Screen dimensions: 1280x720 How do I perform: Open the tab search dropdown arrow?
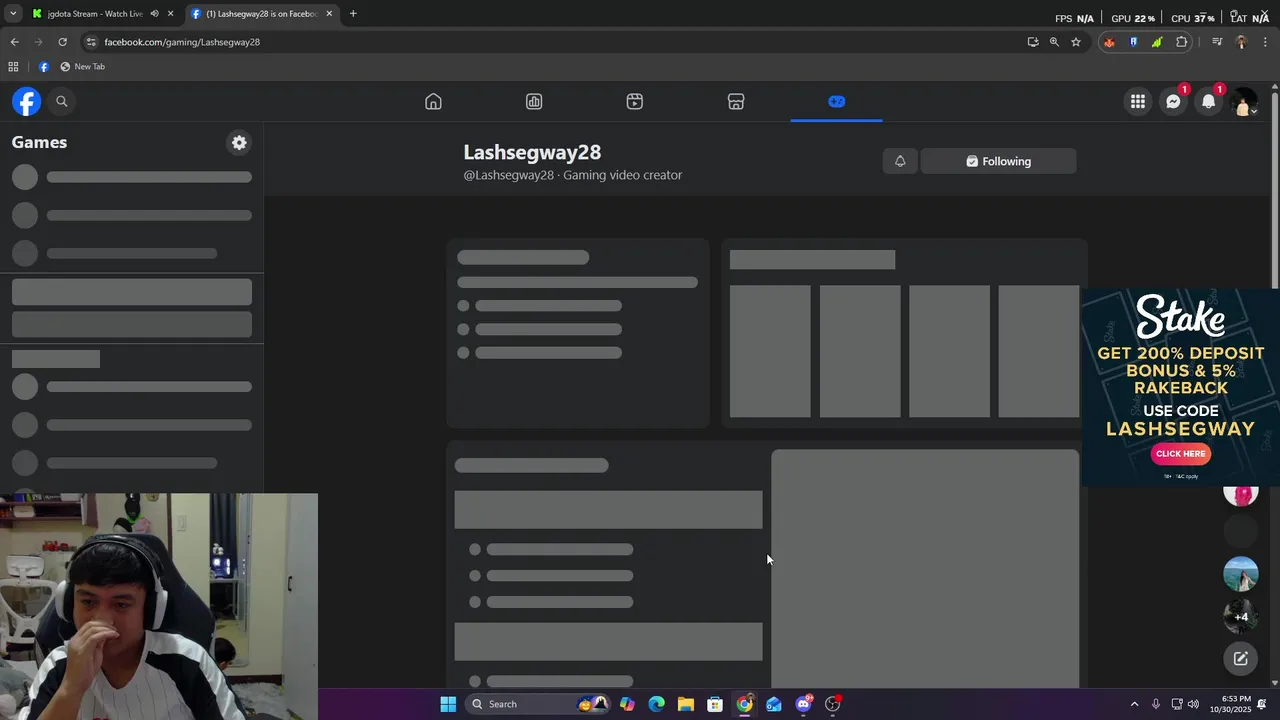12,14
